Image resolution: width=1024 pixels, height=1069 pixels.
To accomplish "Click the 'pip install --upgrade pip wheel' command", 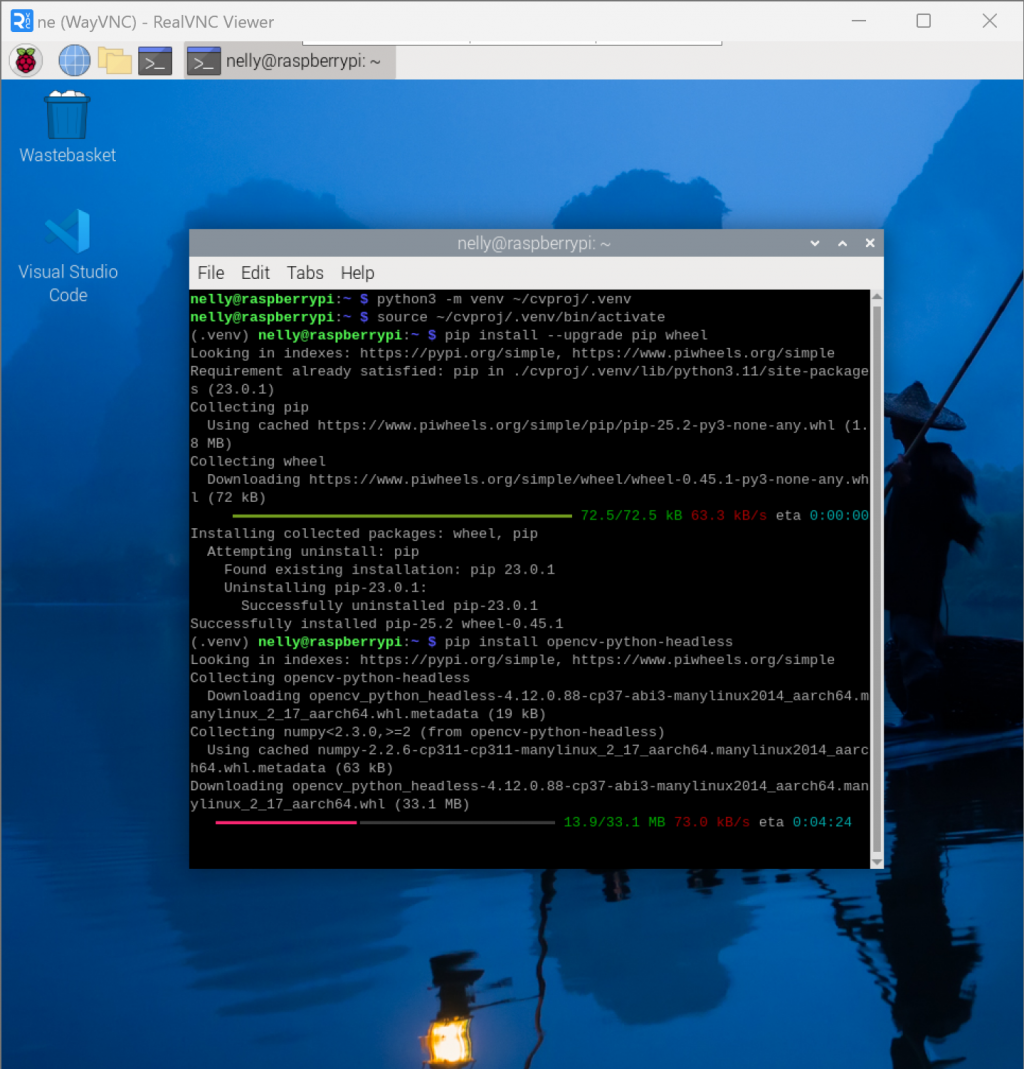I will (576, 335).
